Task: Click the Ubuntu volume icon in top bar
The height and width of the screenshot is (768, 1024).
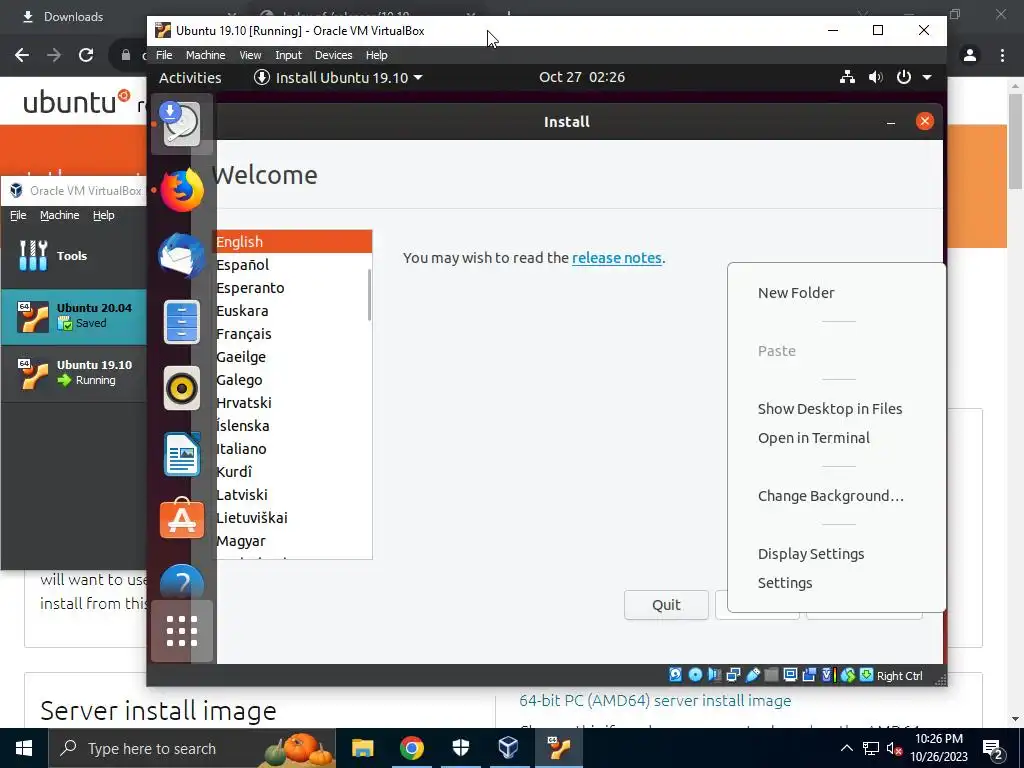Action: [x=876, y=77]
